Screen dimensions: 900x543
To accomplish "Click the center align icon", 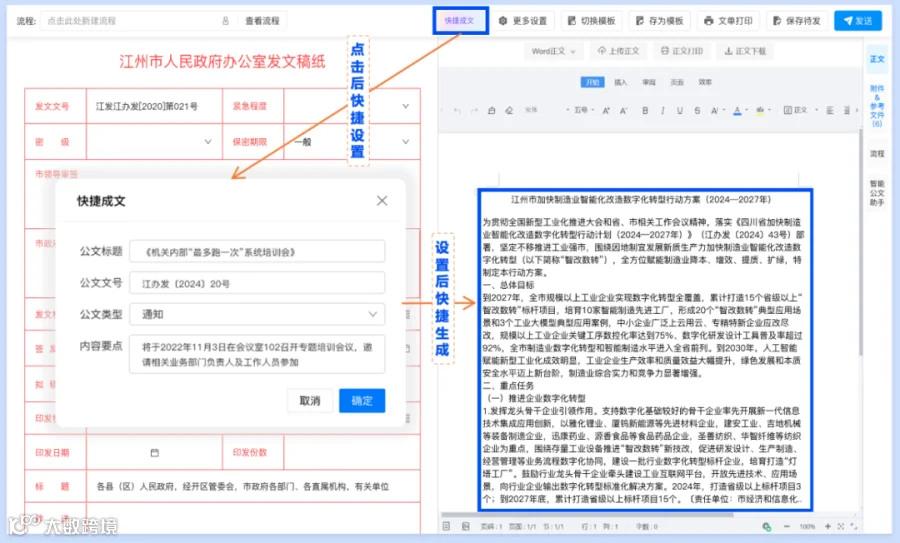I will pos(847,110).
